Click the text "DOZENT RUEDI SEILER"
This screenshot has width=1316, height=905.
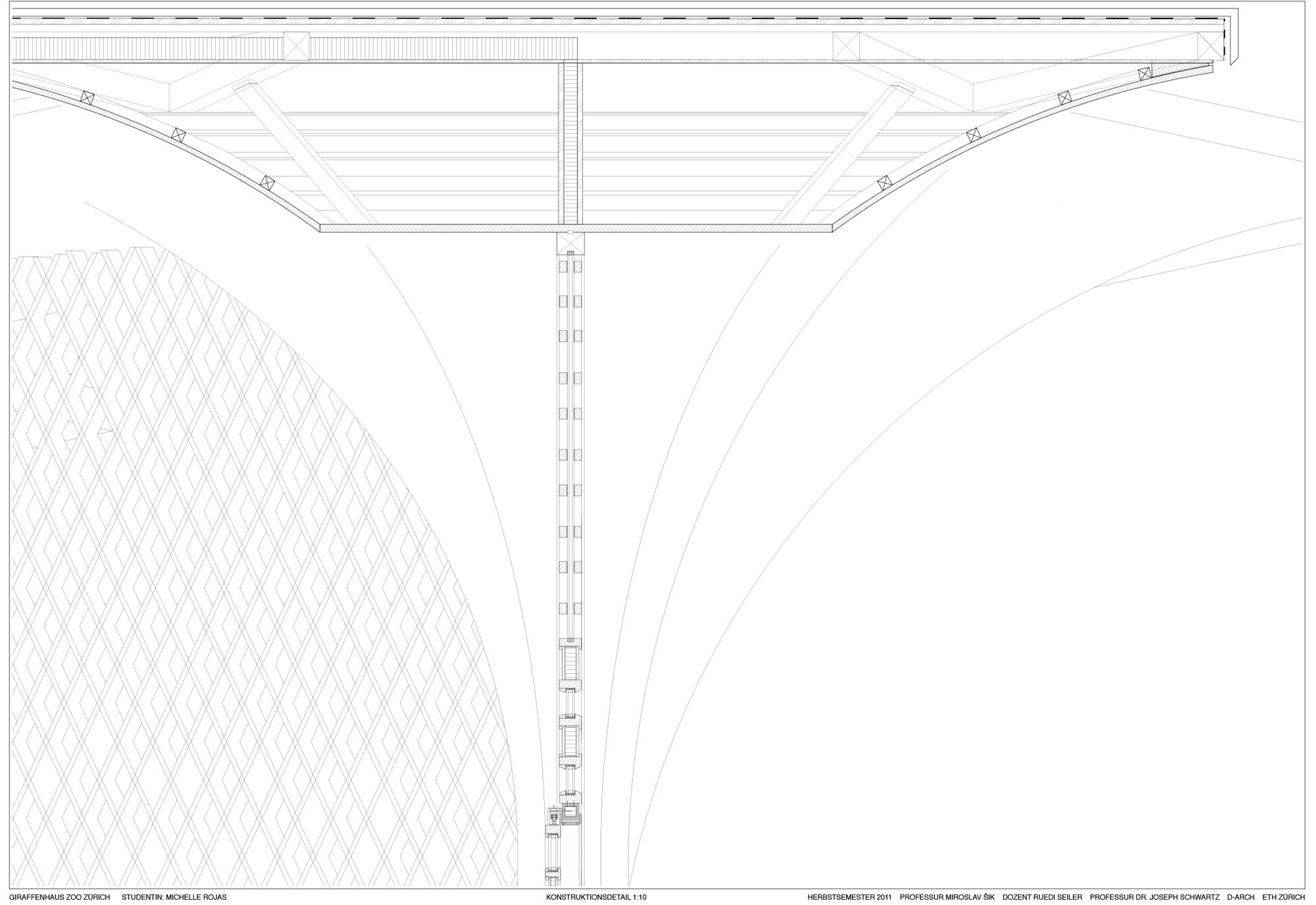tap(1042, 897)
